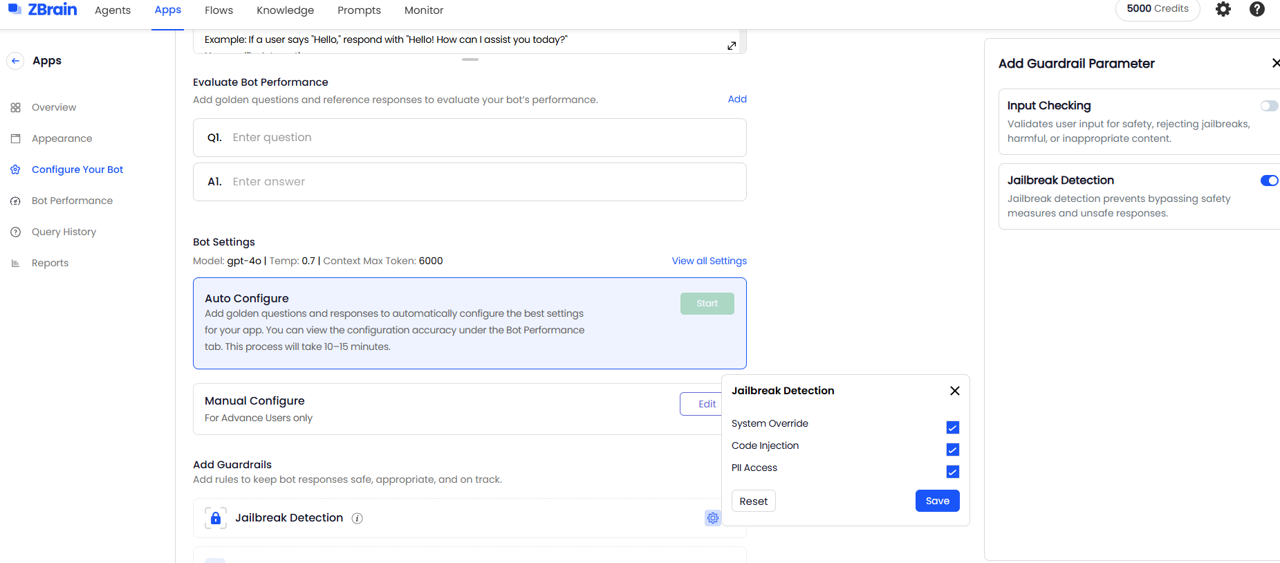This screenshot has height=563, width=1280.
Task: Uncheck the System Override checkbox
Action: point(952,427)
